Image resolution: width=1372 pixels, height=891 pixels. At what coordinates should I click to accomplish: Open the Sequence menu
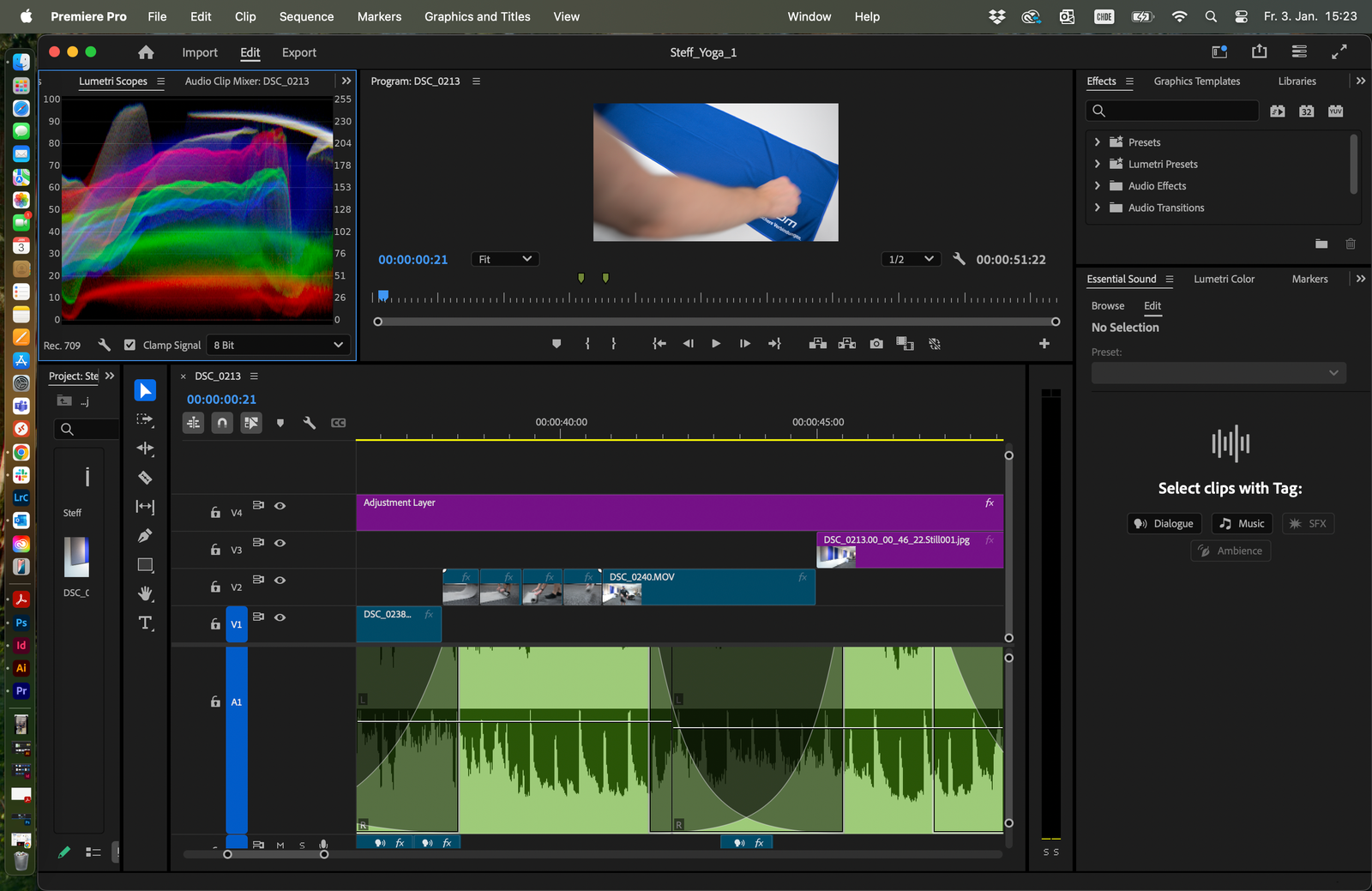[x=306, y=16]
